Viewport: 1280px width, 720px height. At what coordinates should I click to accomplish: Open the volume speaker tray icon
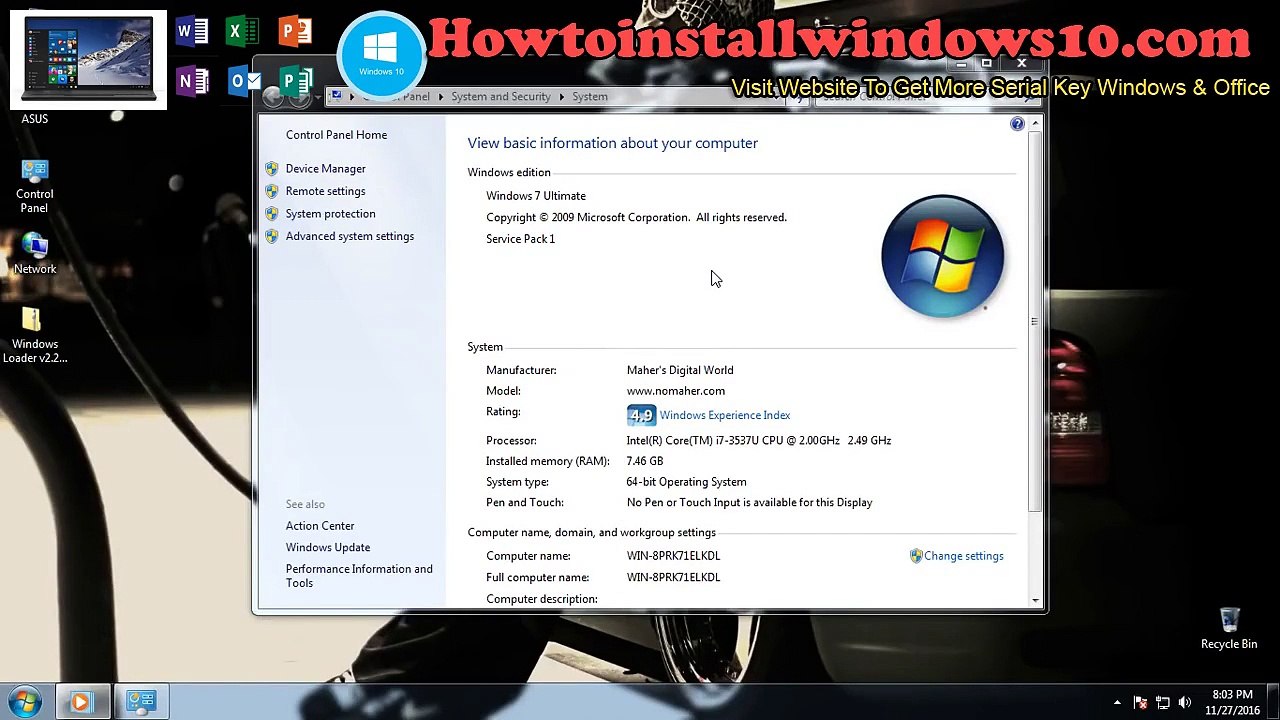pyautogui.click(x=1185, y=703)
